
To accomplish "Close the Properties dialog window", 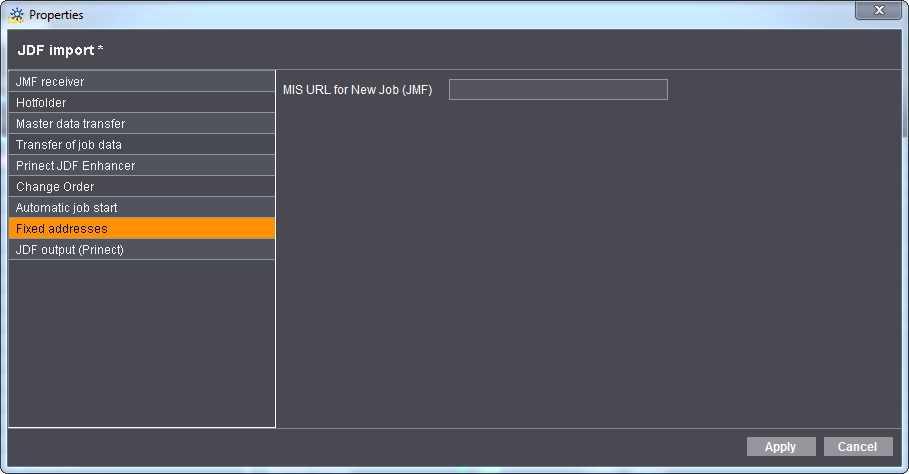I will [879, 10].
